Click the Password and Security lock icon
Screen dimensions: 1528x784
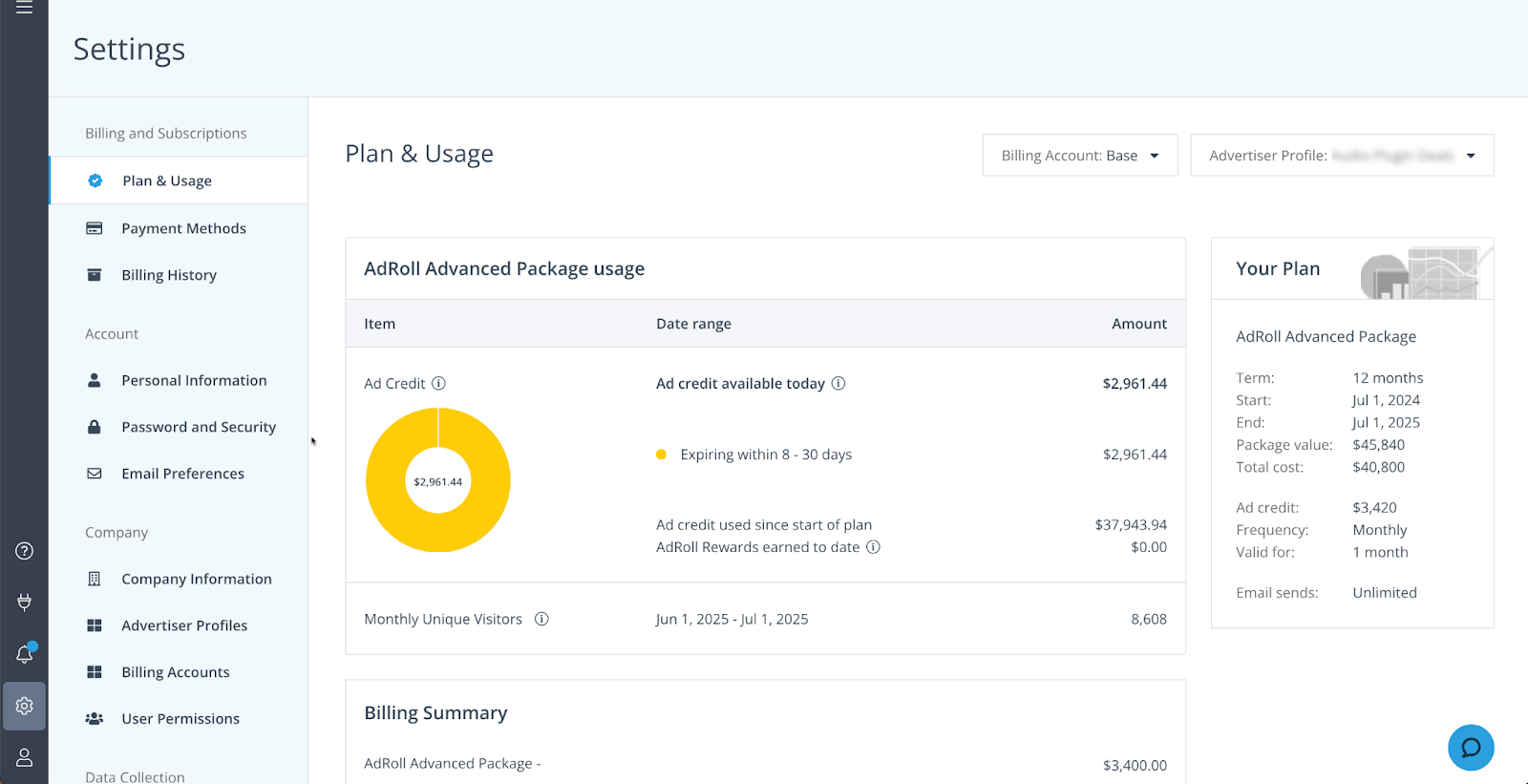point(95,427)
